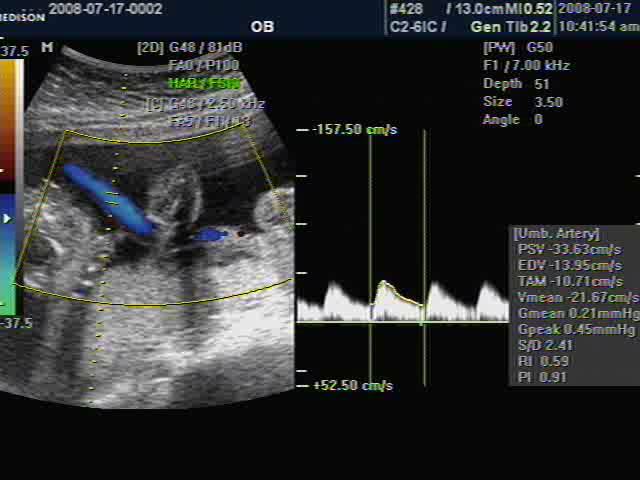Click the Vmean -21.67cm/s result

[578, 298]
